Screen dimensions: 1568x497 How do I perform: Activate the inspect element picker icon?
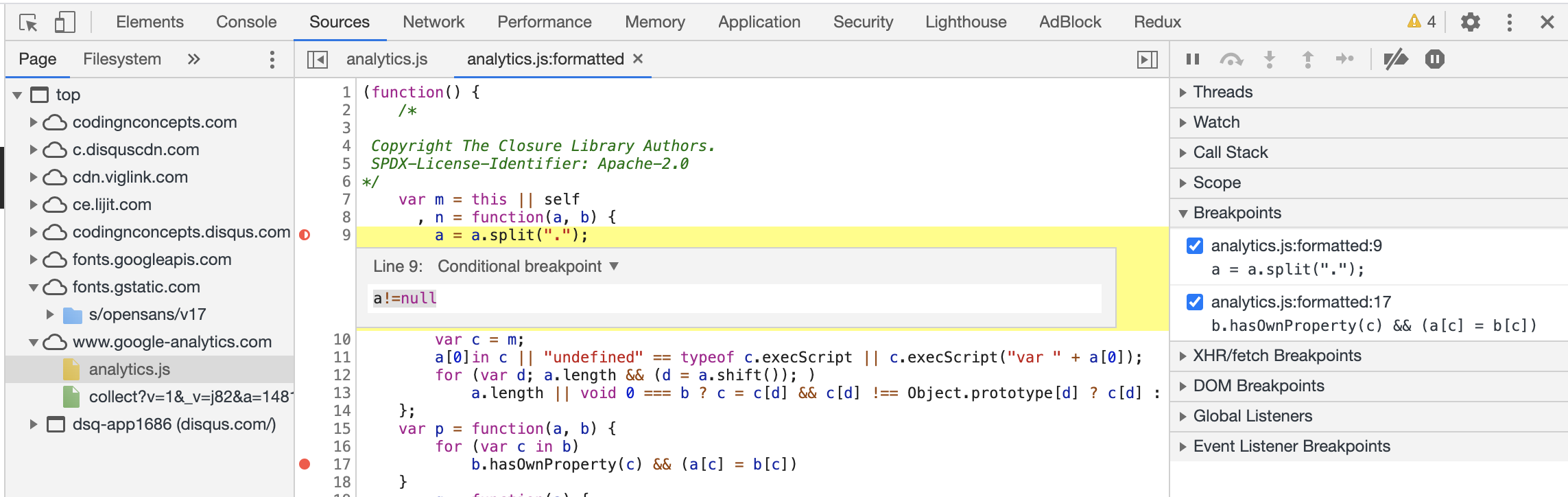(28, 23)
